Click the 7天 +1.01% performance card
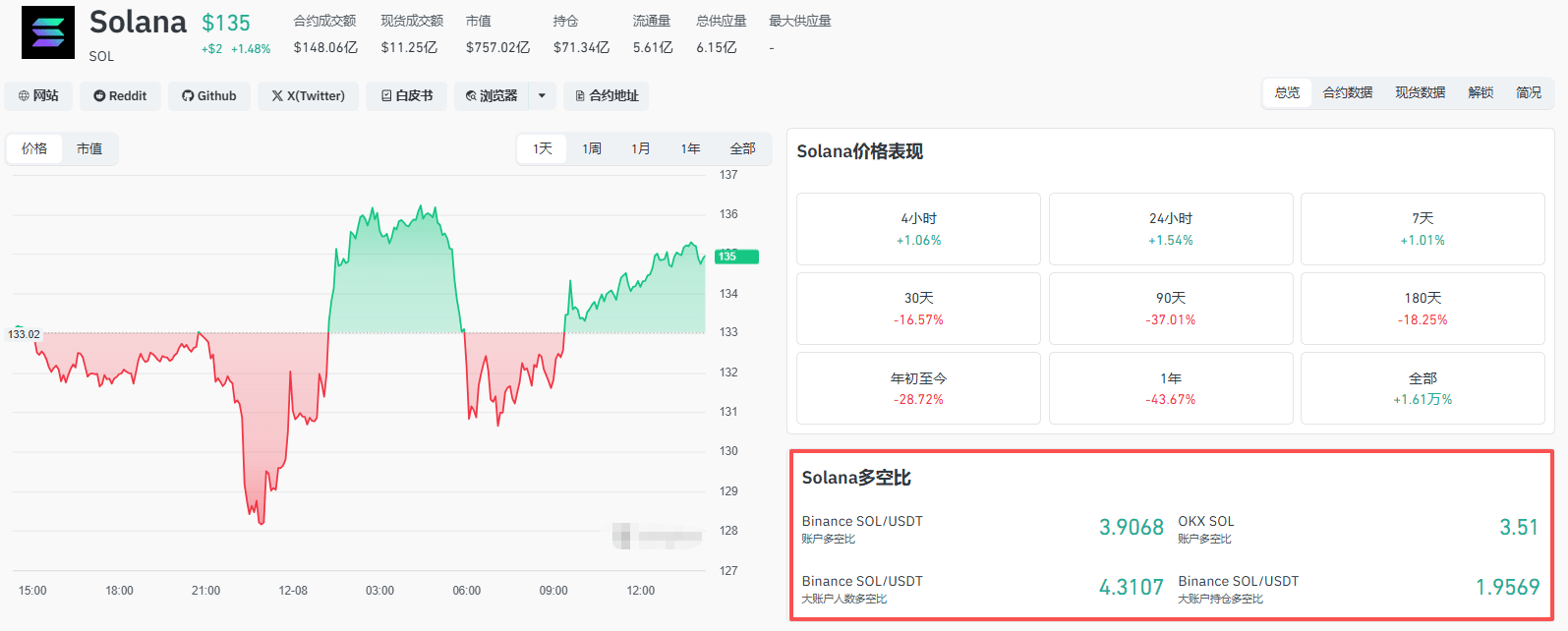Viewport: 1568px width, 631px height. [x=1423, y=229]
